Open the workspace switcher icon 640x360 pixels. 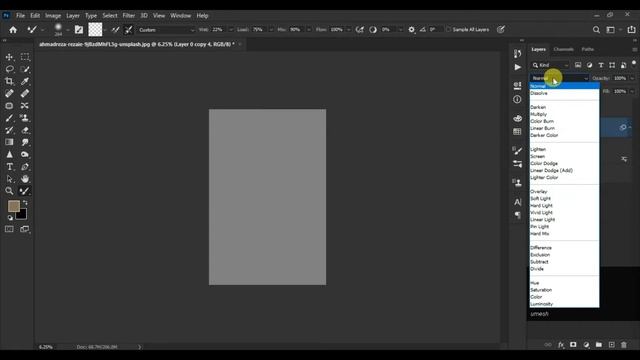tap(611, 29)
